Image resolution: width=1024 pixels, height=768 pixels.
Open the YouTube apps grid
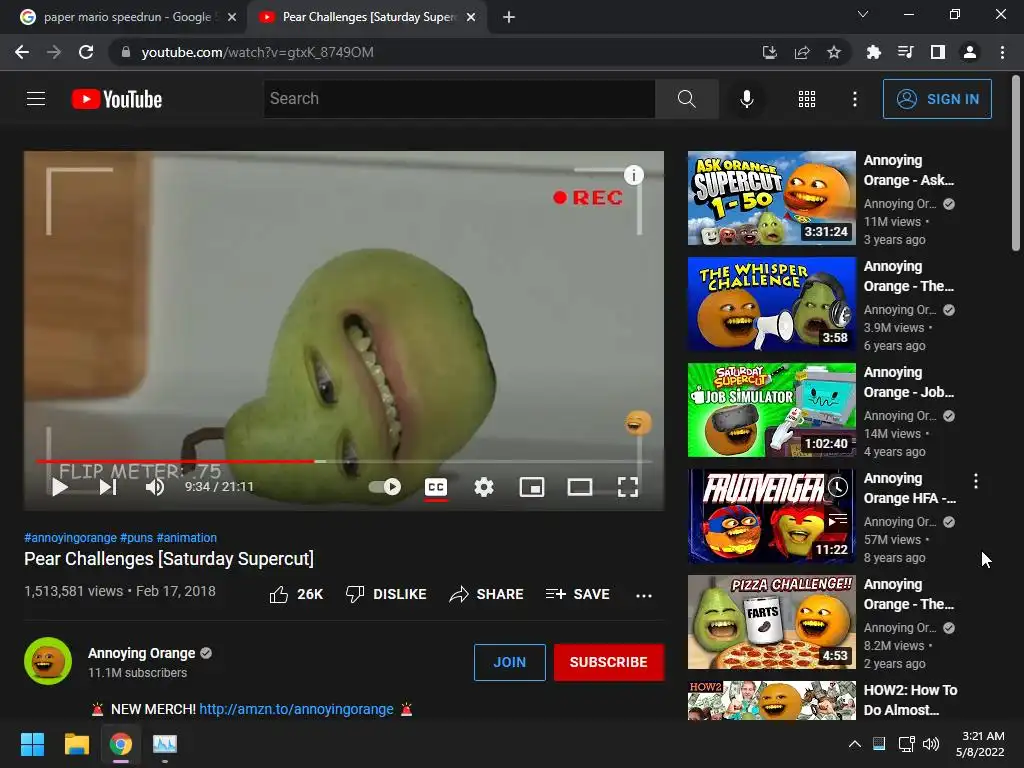(807, 99)
